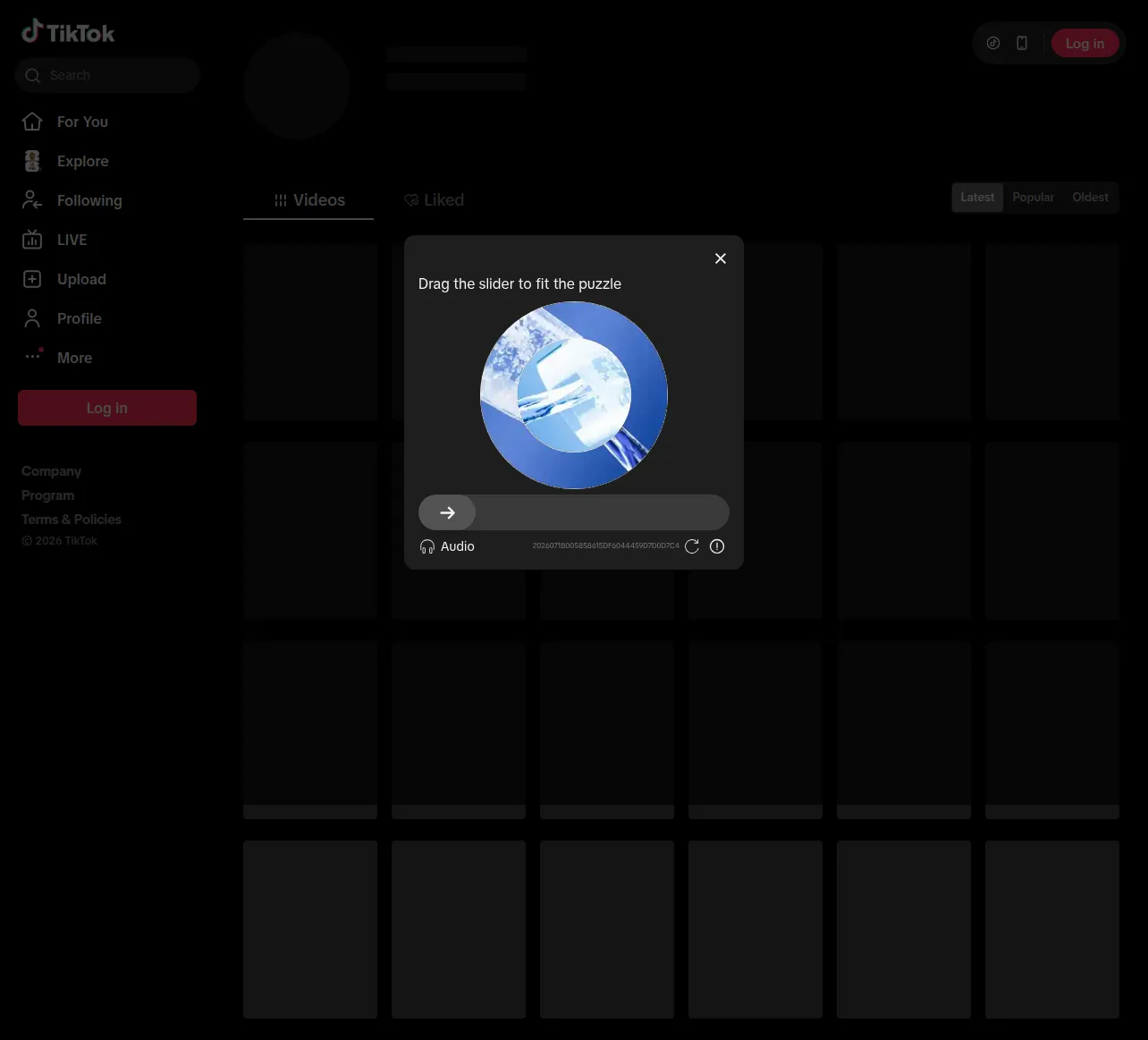The height and width of the screenshot is (1040, 1148).
Task: Expand the Company footer link
Action: [51, 471]
